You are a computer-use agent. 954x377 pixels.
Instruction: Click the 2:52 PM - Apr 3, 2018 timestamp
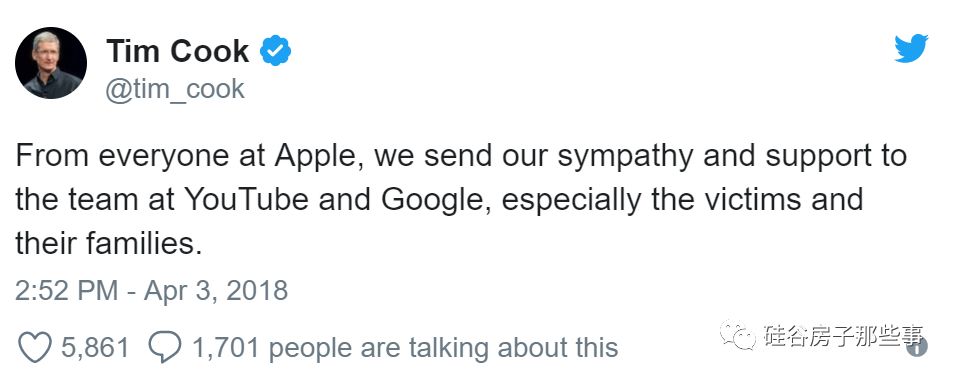[x=151, y=291]
